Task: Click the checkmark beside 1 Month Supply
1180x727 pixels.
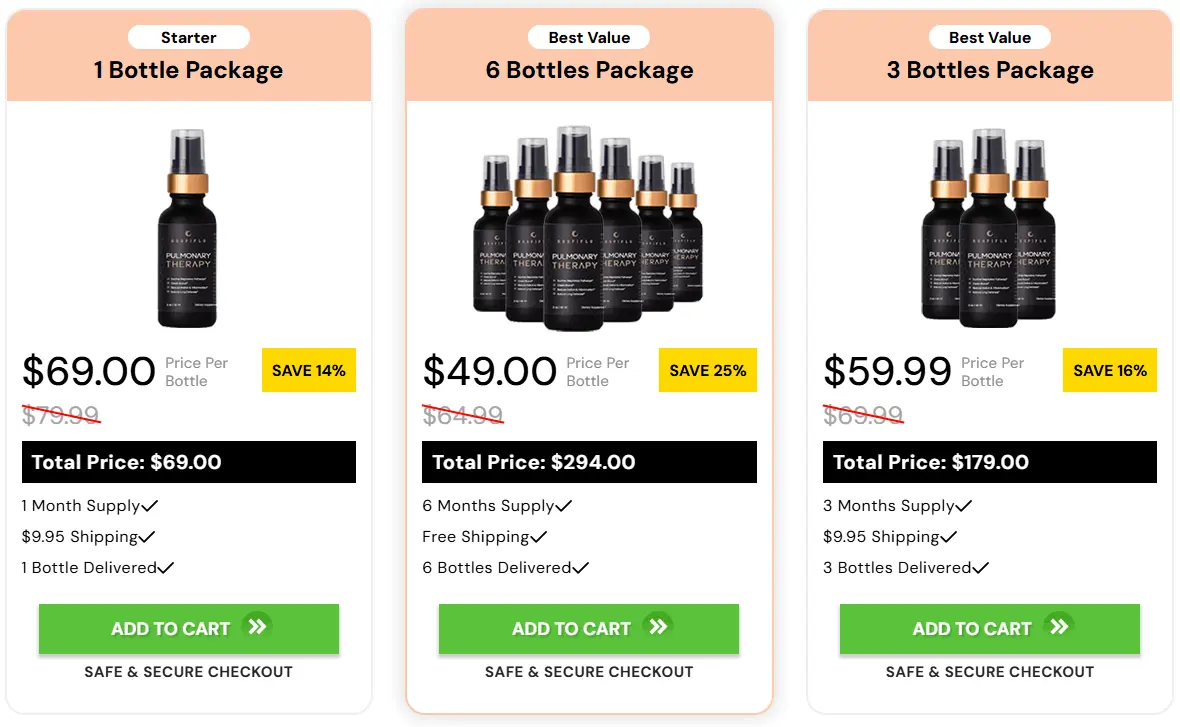Action: pyautogui.click(x=149, y=505)
